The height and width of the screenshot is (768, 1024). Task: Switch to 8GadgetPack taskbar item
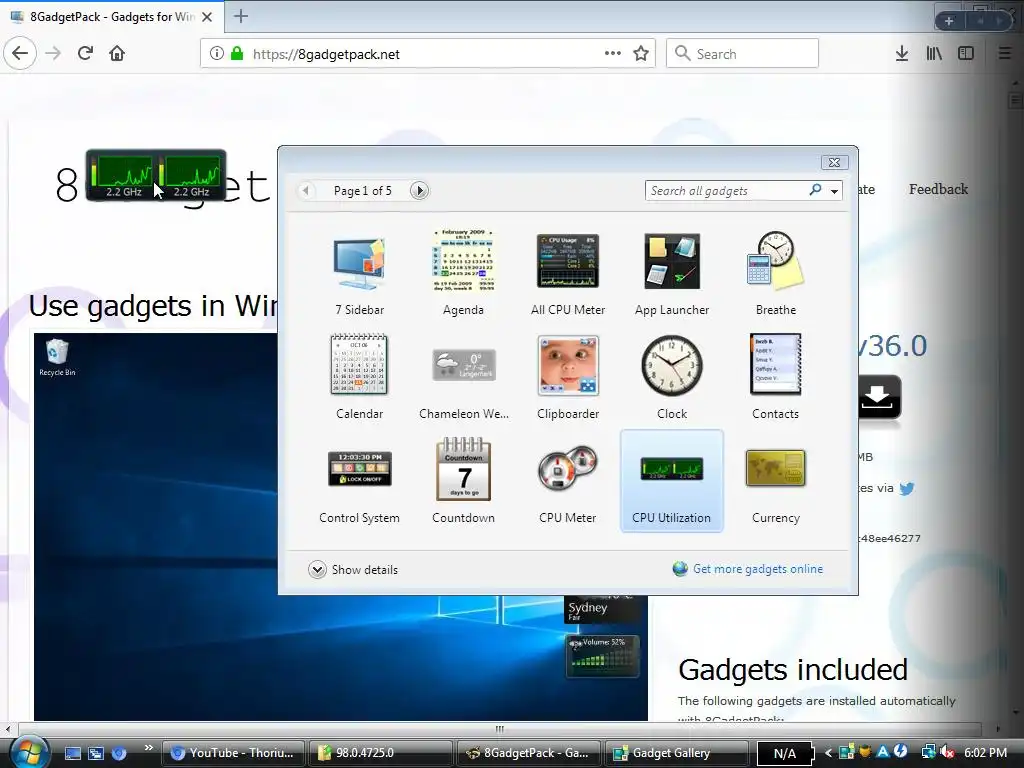tap(528, 753)
